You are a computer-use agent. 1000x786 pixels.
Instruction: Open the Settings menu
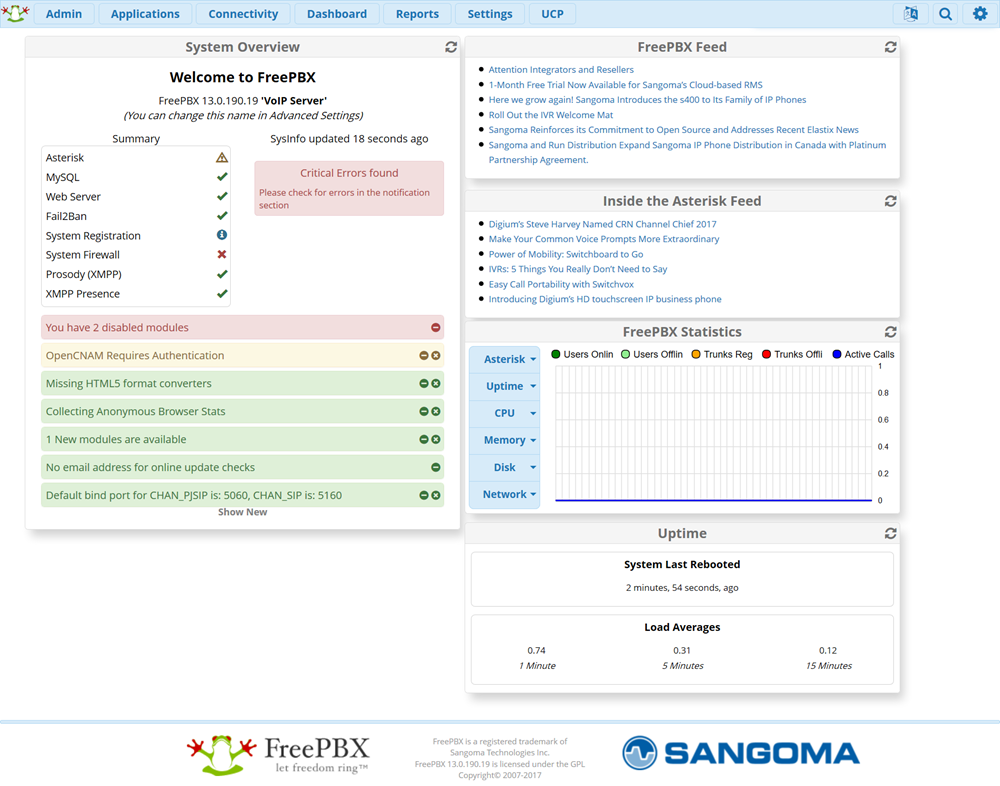click(490, 13)
